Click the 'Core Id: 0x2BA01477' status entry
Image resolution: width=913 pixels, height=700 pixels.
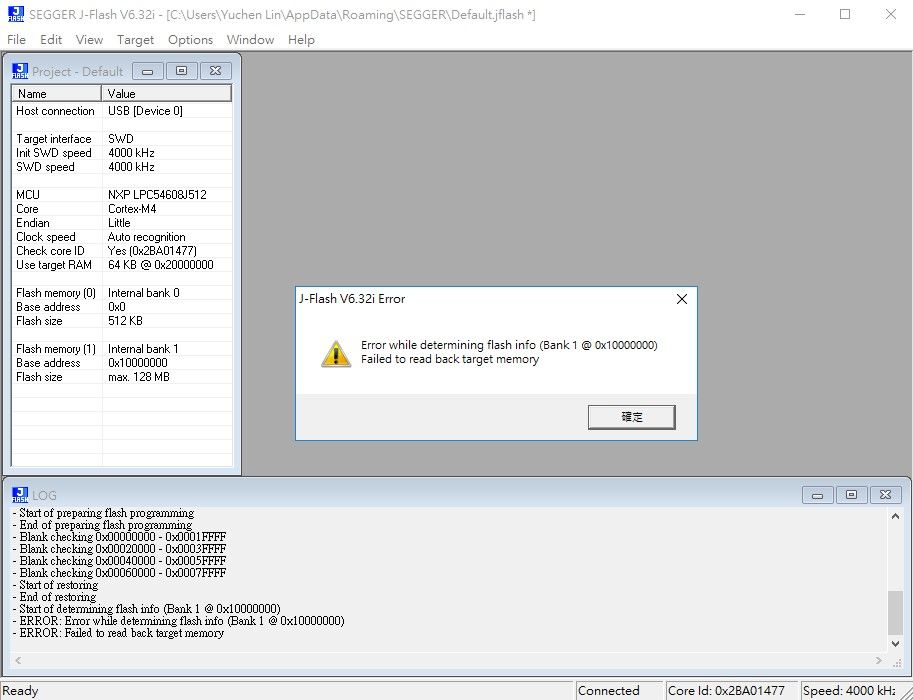732,691
